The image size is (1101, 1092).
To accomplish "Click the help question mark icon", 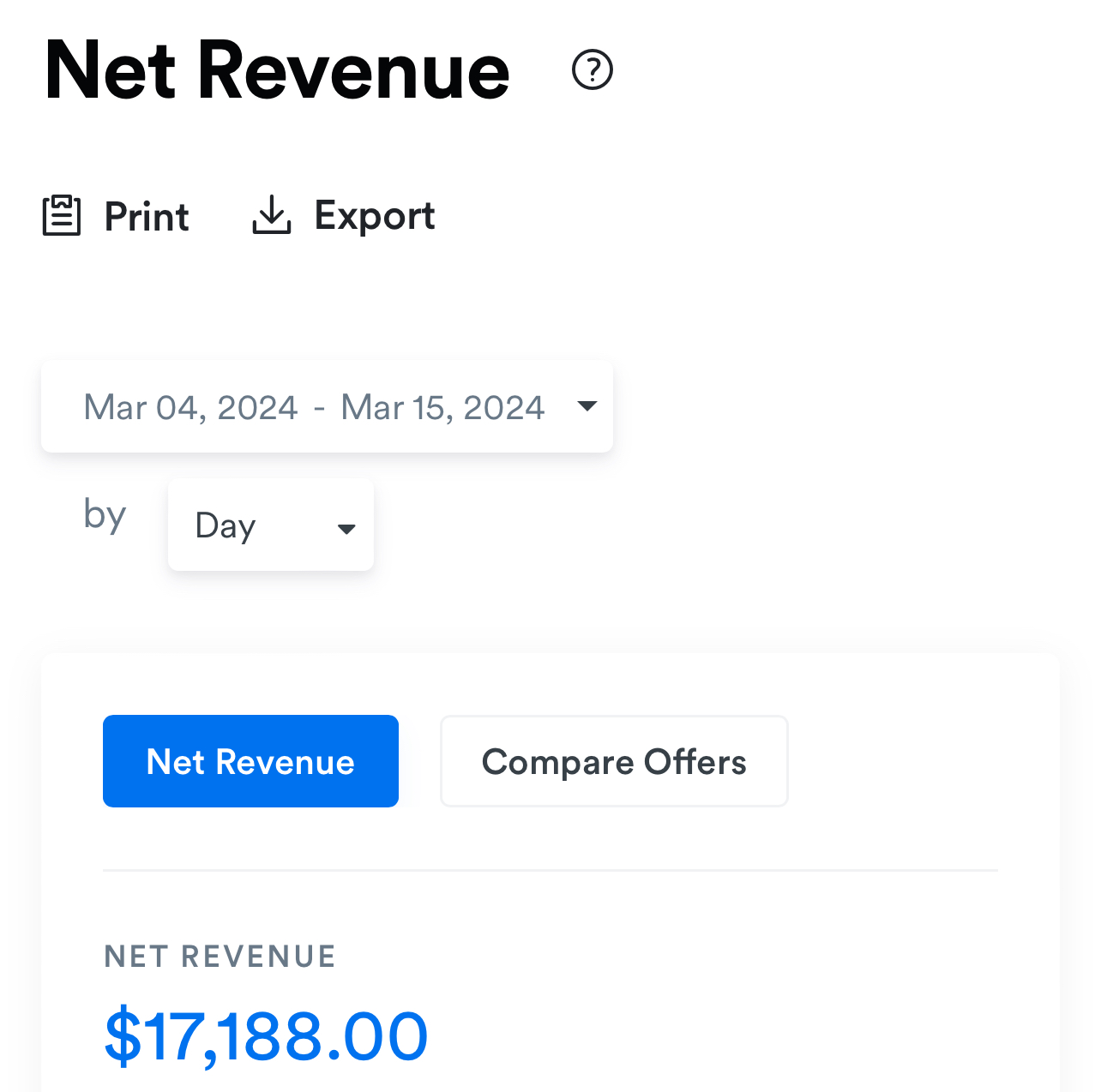I will pos(593,70).
